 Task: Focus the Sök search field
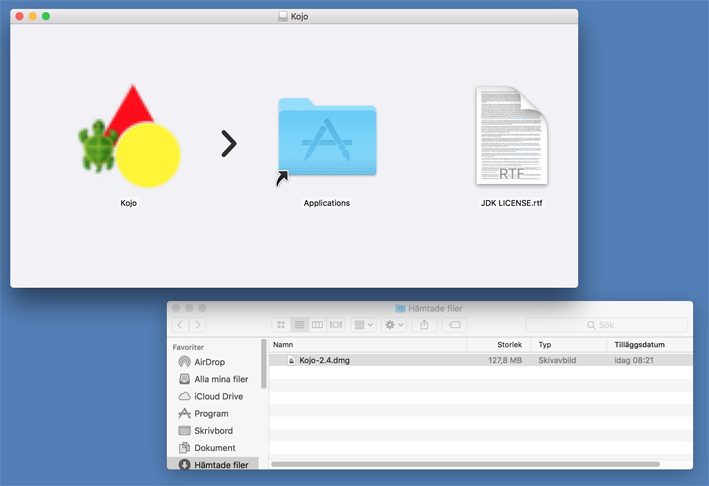click(606, 325)
